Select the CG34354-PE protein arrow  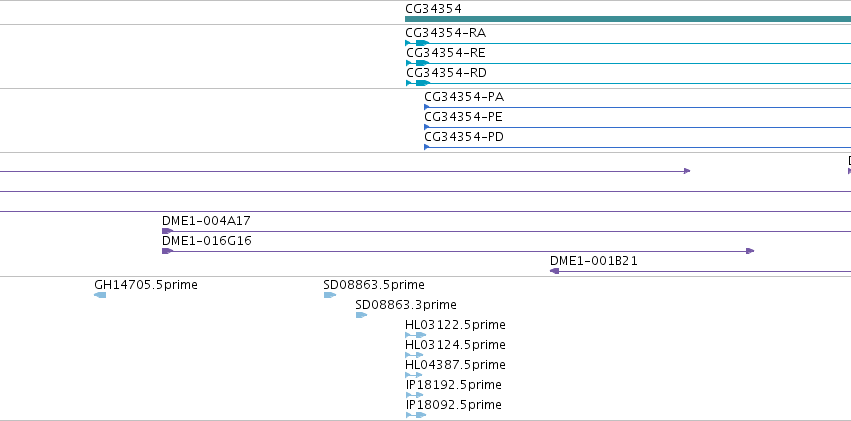427,127
